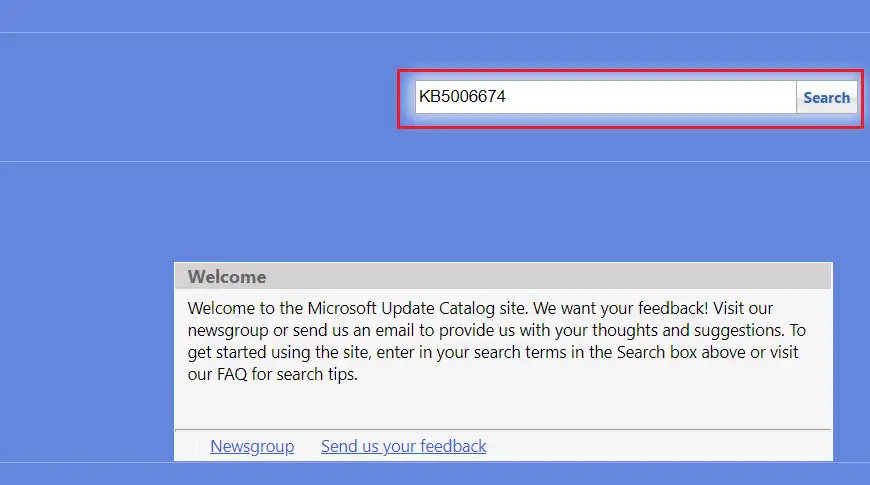Select the Welcome panel header bar
Viewport: 870px width, 485px height.
pyautogui.click(x=503, y=276)
